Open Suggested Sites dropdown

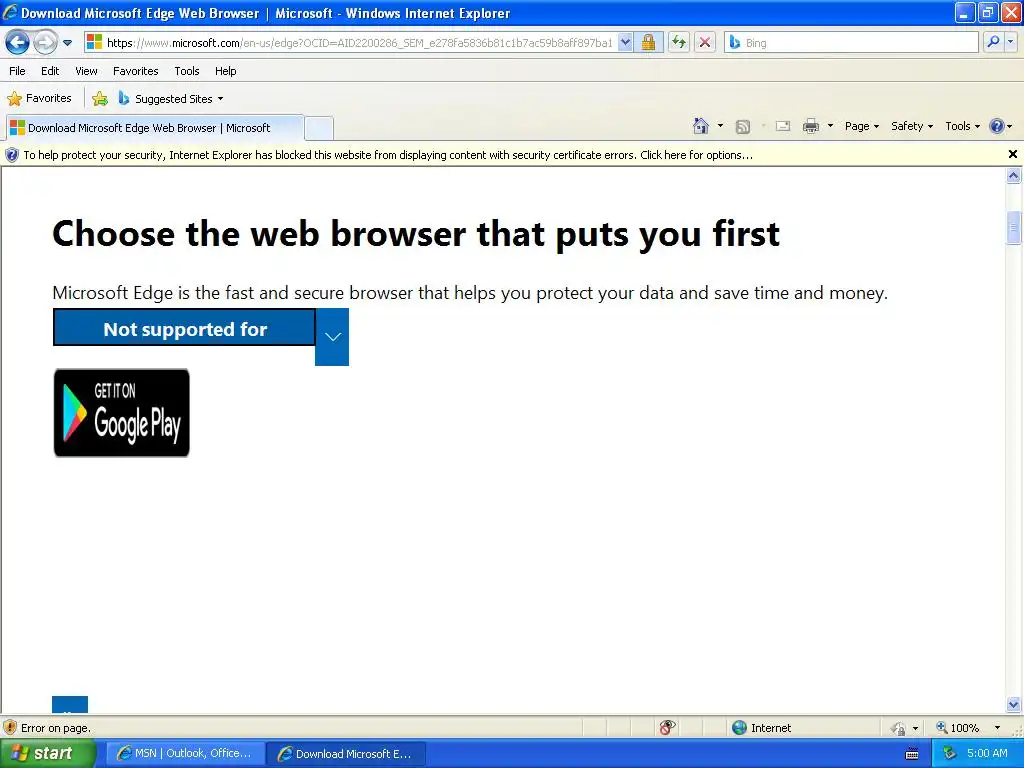171,99
